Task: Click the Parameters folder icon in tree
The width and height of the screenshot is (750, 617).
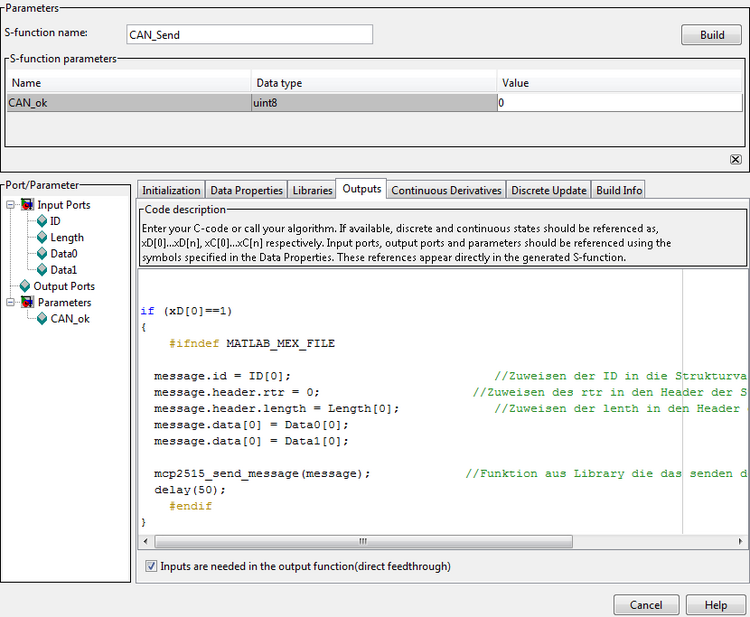Action: (x=27, y=302)
